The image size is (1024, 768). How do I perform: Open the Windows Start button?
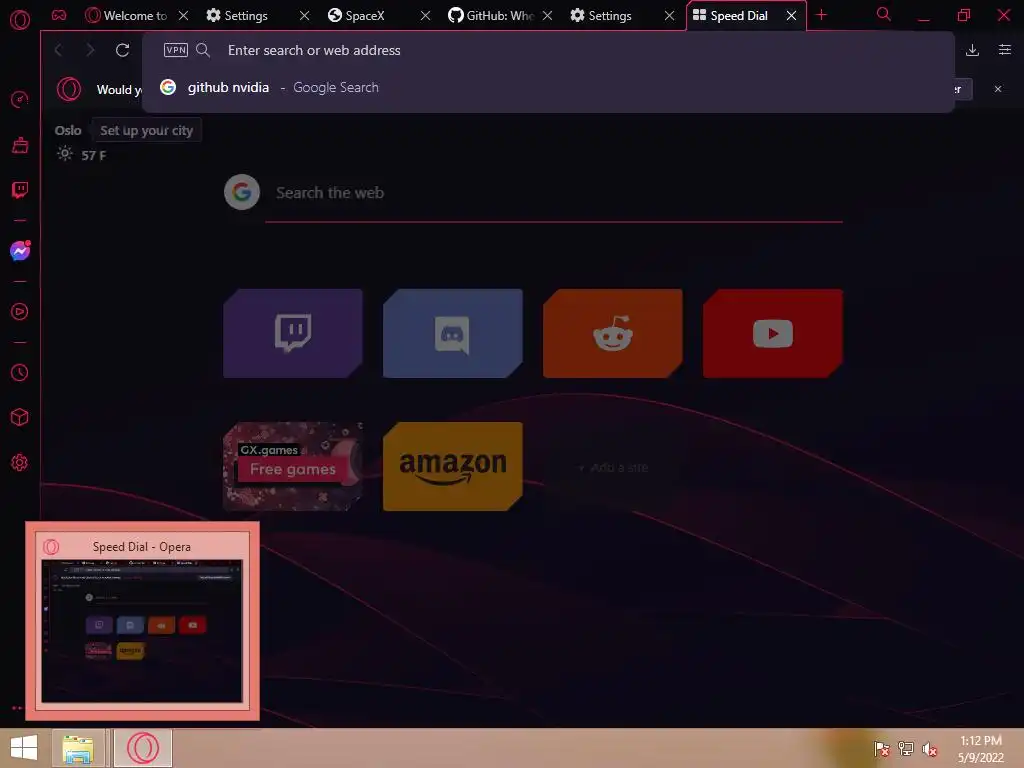point(24,748)
